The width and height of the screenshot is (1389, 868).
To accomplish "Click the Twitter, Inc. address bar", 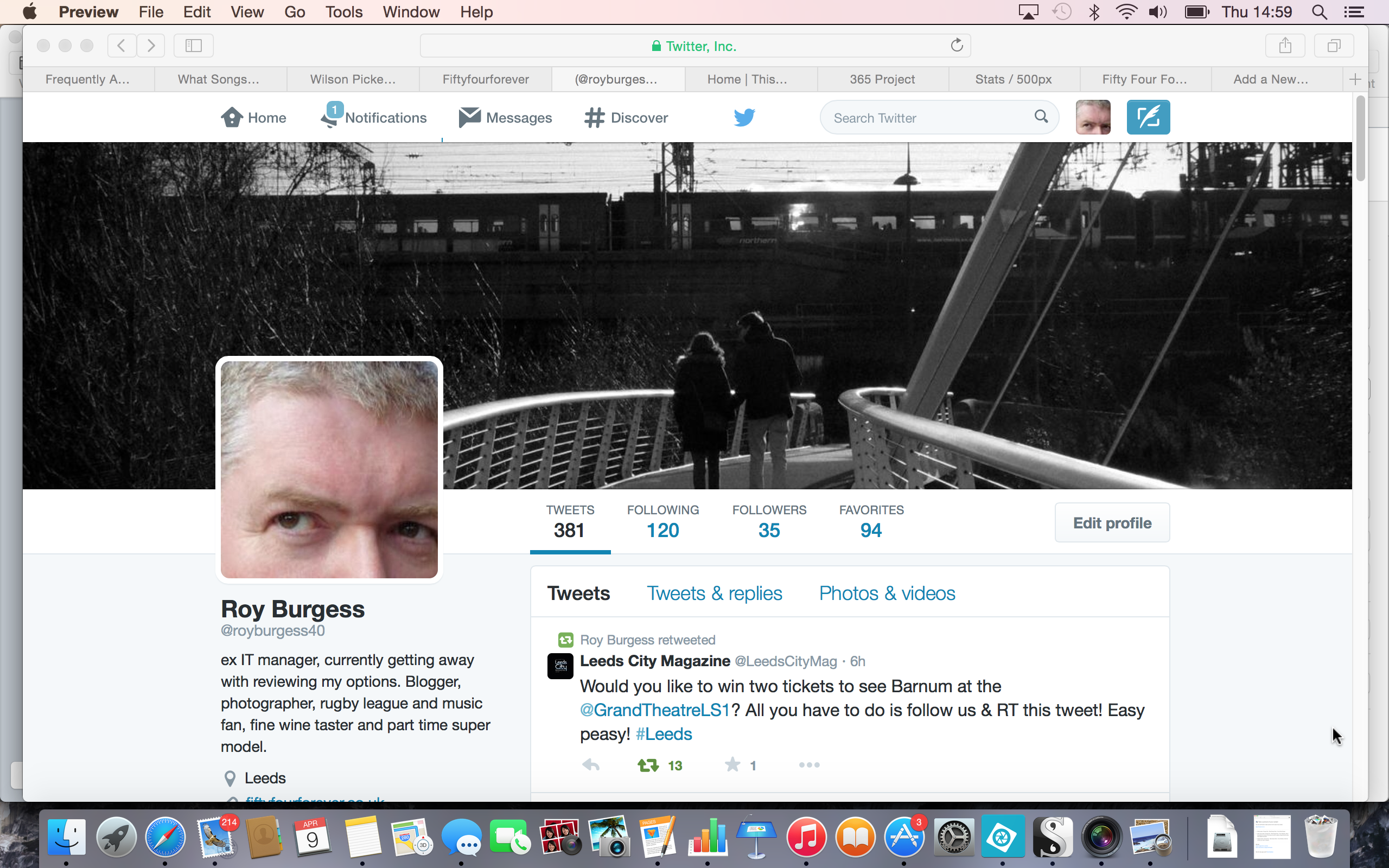I will coord(694,46).
